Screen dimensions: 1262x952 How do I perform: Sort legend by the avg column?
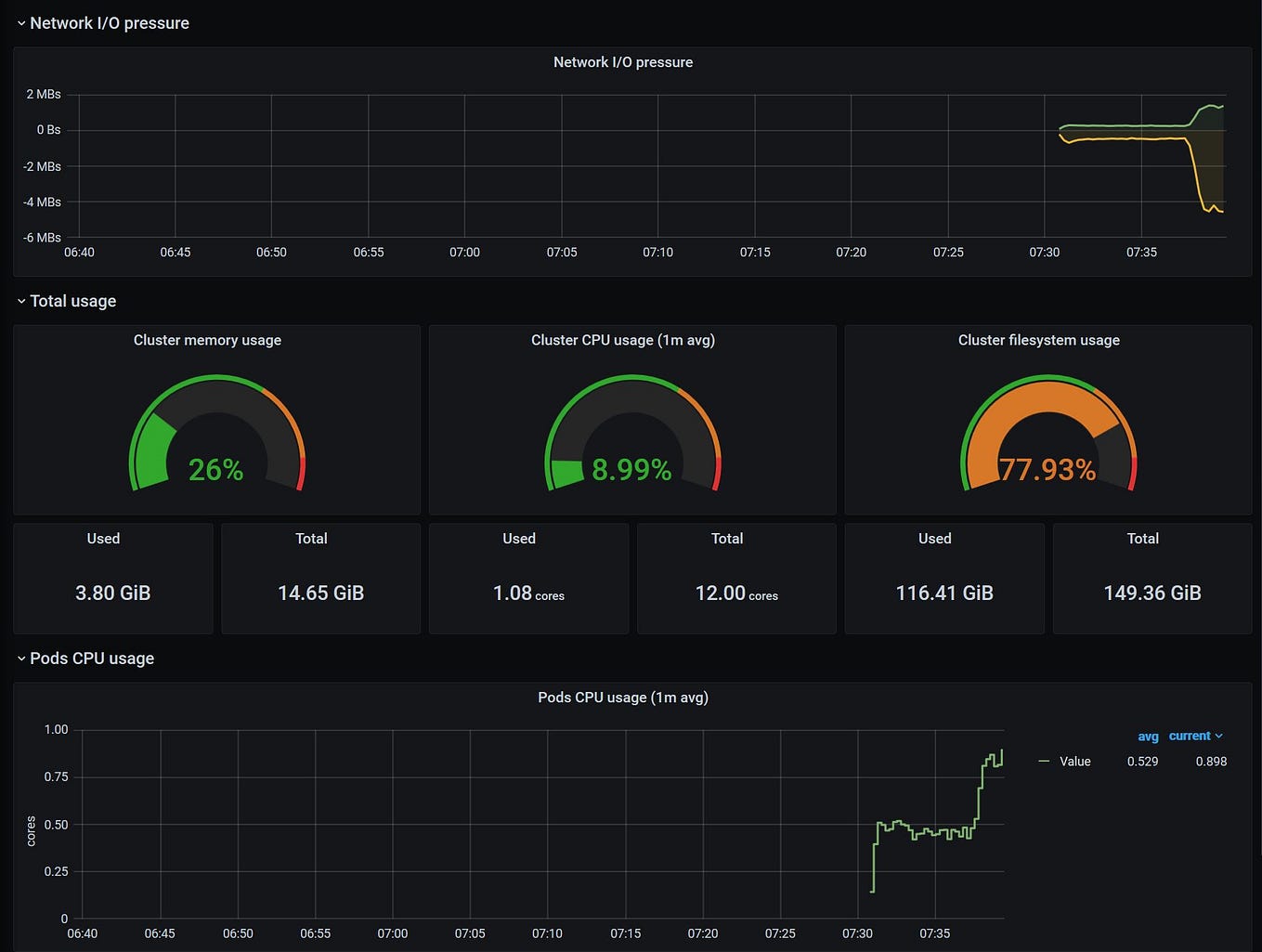pos(1148,737)
